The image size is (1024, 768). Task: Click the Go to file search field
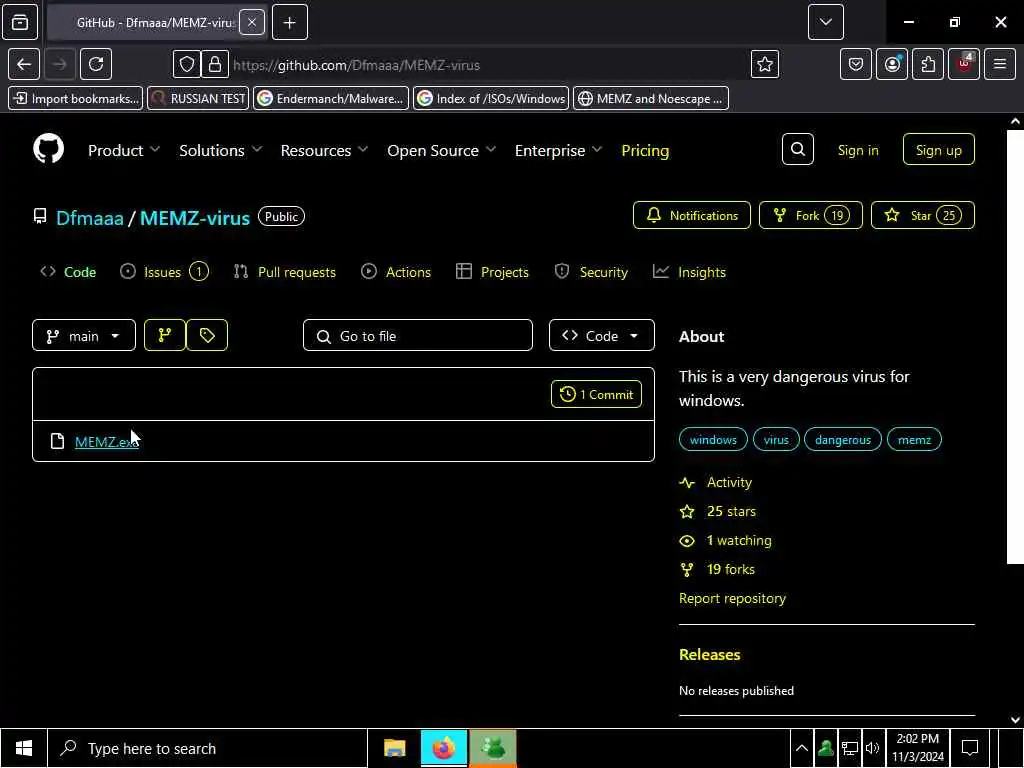[x=418, y=335]
